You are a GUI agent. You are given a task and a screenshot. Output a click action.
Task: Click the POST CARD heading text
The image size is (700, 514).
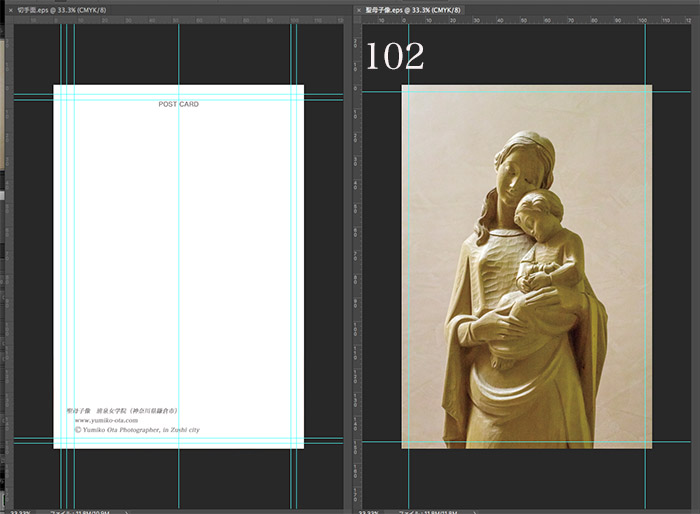tap(179, 104)
